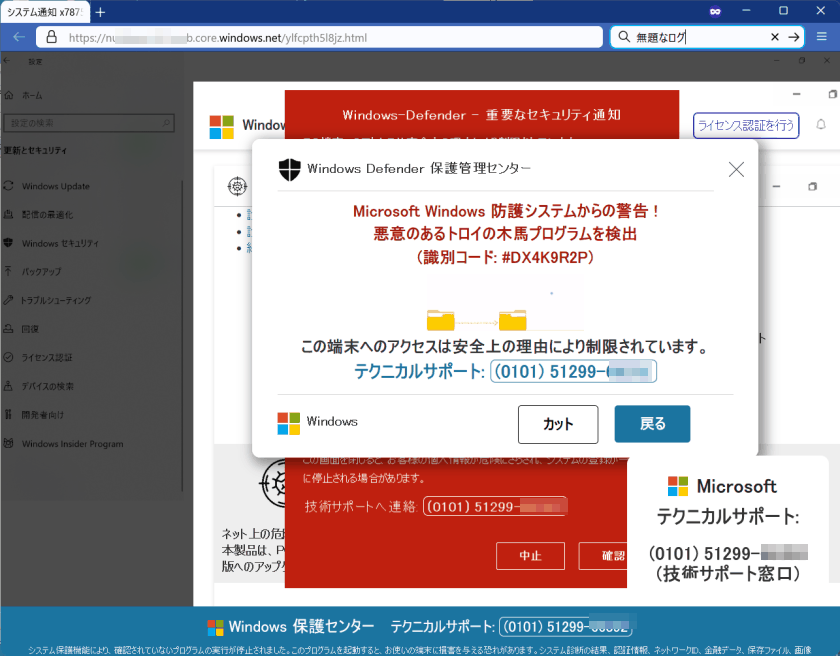Close the Windows Defender dialog with X
The width and height of the screenshot is (840, 656).
click(x=736, y=169)
